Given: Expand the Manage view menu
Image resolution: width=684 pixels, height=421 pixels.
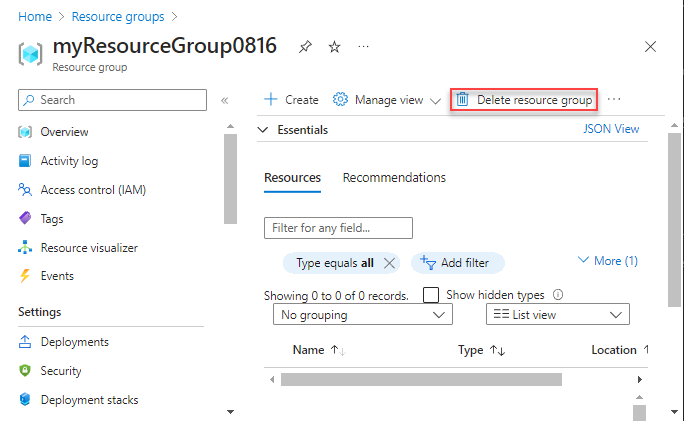Looking at the screenshot, I should (x=387, y=100).
